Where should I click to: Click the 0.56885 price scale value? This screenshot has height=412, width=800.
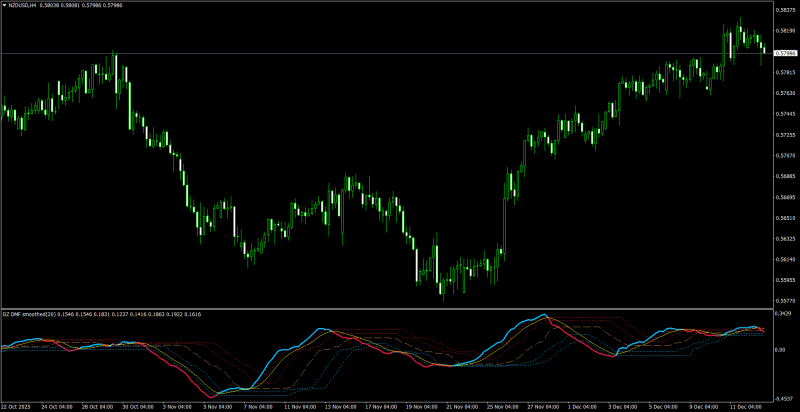[785, 177]
